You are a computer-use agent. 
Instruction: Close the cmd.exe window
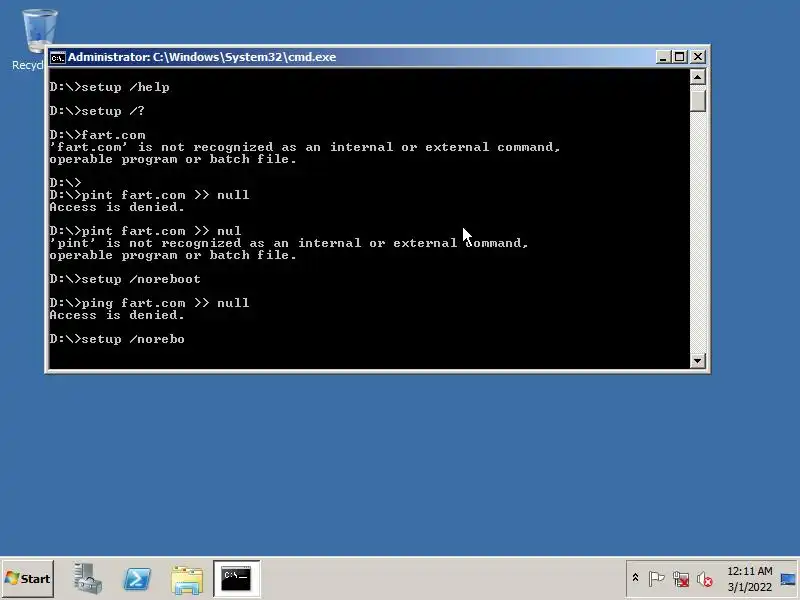[697, 57]
